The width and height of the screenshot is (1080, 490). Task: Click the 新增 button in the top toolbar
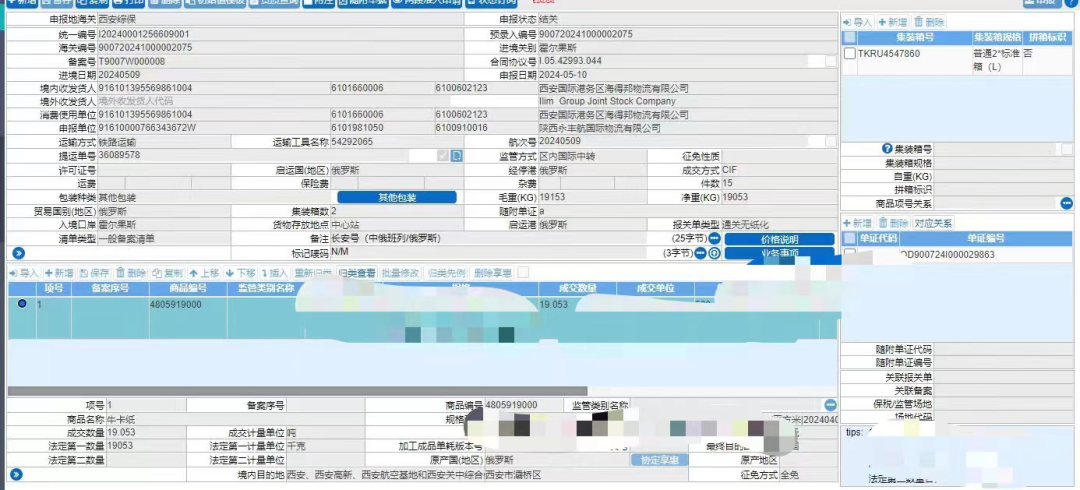point(22,3)
